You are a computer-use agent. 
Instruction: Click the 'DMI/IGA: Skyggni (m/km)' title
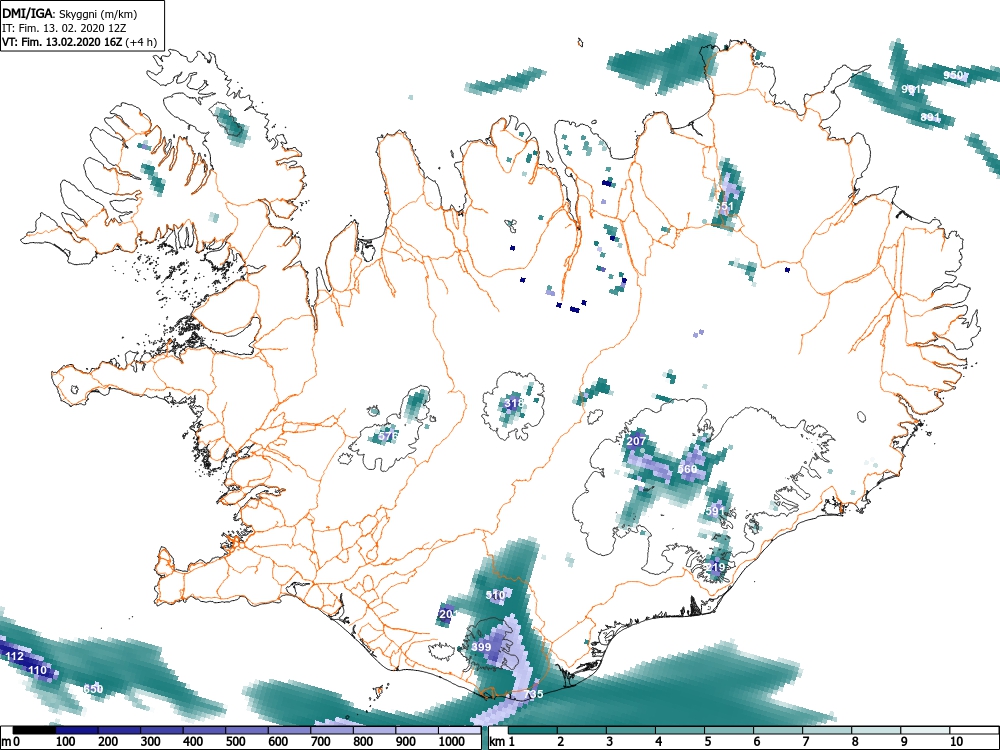click(70, 13)
